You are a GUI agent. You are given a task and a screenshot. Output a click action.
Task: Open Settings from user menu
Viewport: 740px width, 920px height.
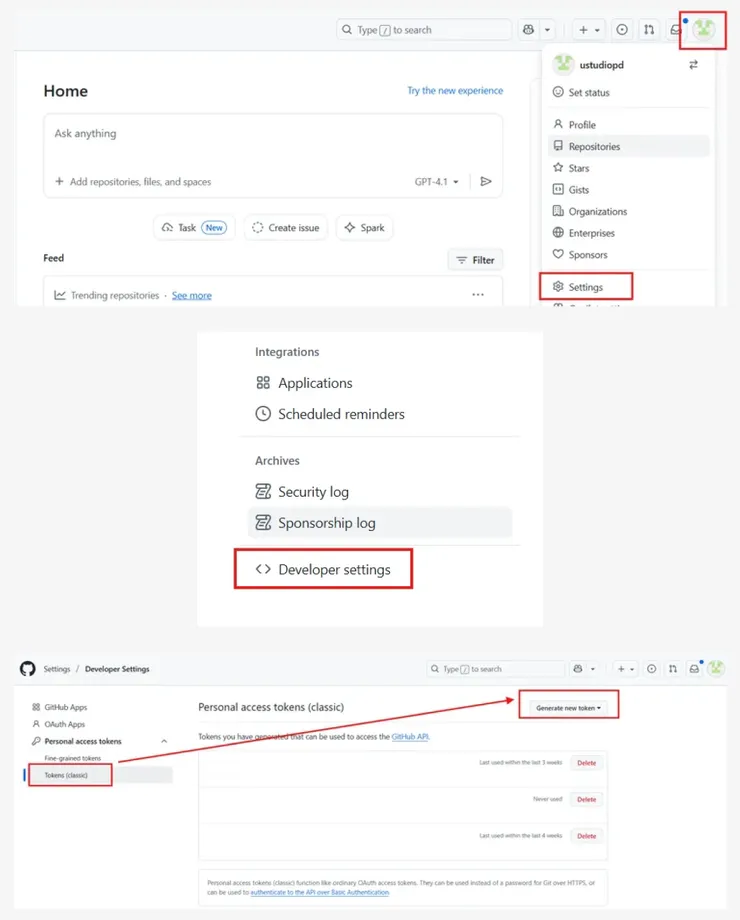click(585, 287)
